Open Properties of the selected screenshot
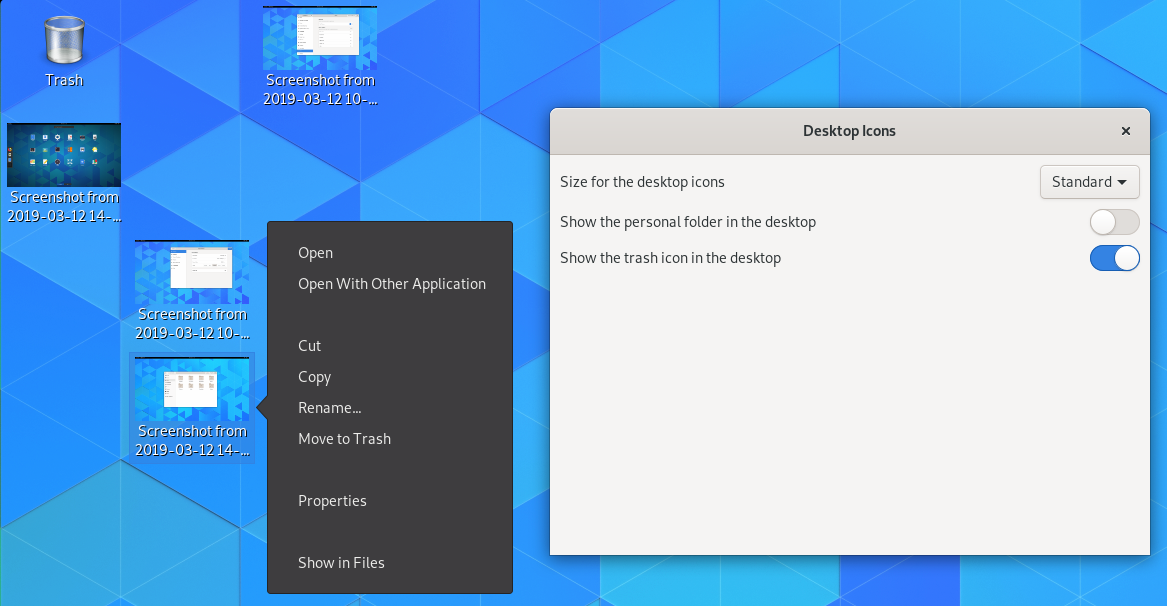This screenshot has height=606, width=1167. pos(332,501)
